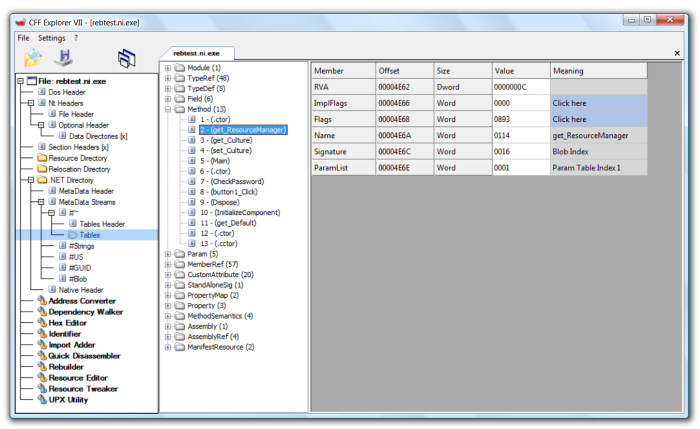
Task: Open the Quick Disassembler tool
Action: coord(85,356)
